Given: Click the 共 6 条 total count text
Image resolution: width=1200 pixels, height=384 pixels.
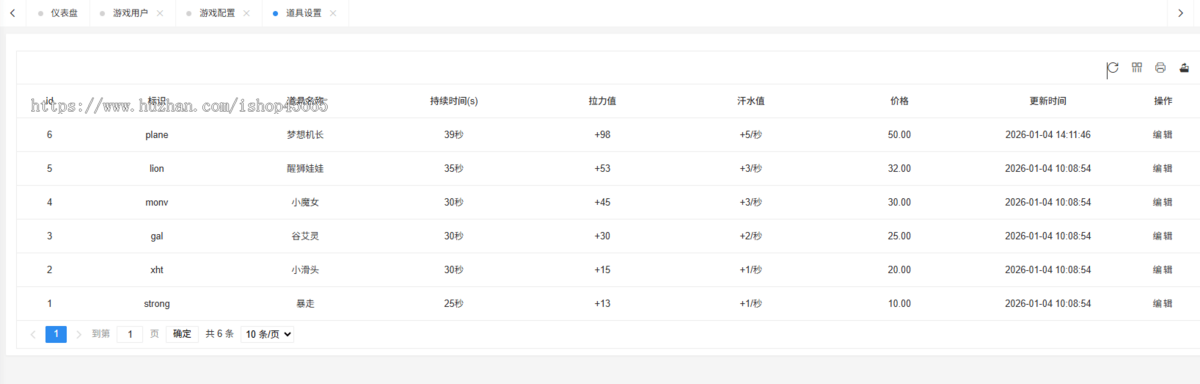Looking at the screenshot, I should (x=219, y=334).
